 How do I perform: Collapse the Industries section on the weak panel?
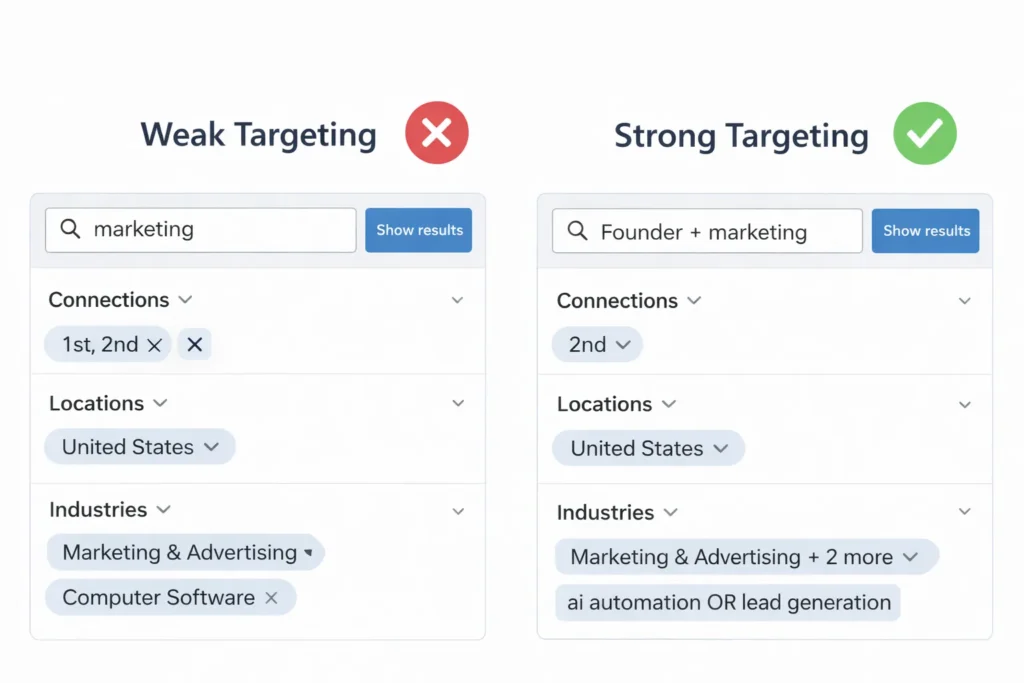[458, 510]
